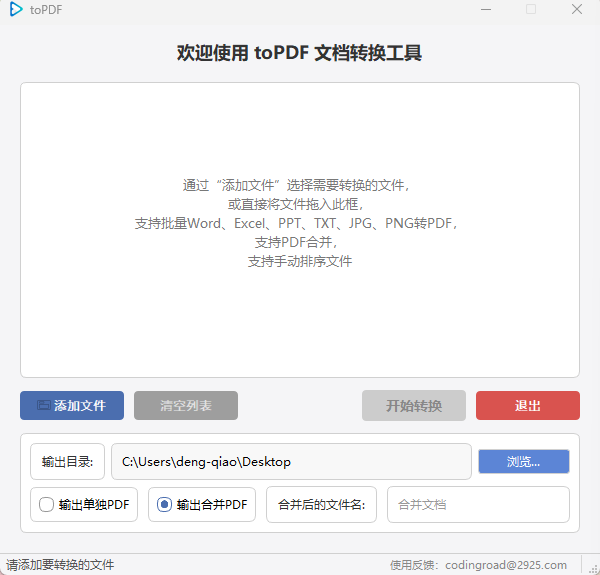The width and height of the screenshot is (600, 575).
Task: Click the 输出目录 label
Action: point(67,462)
